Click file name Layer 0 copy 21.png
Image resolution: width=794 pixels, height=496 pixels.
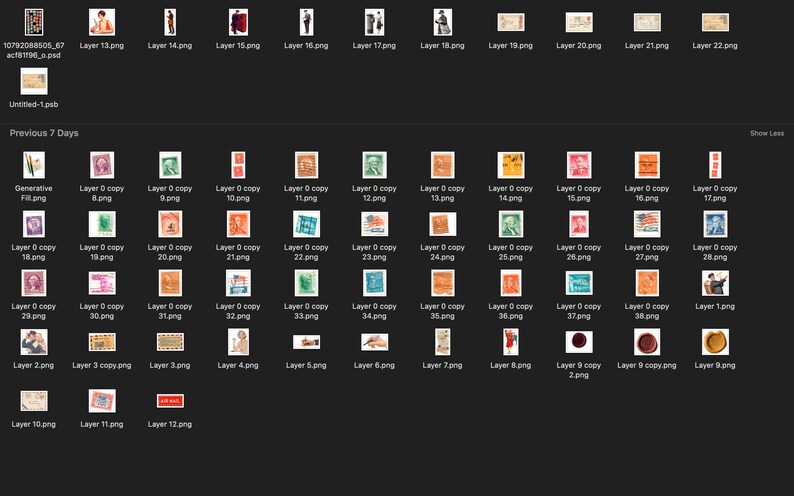[238, 252]
